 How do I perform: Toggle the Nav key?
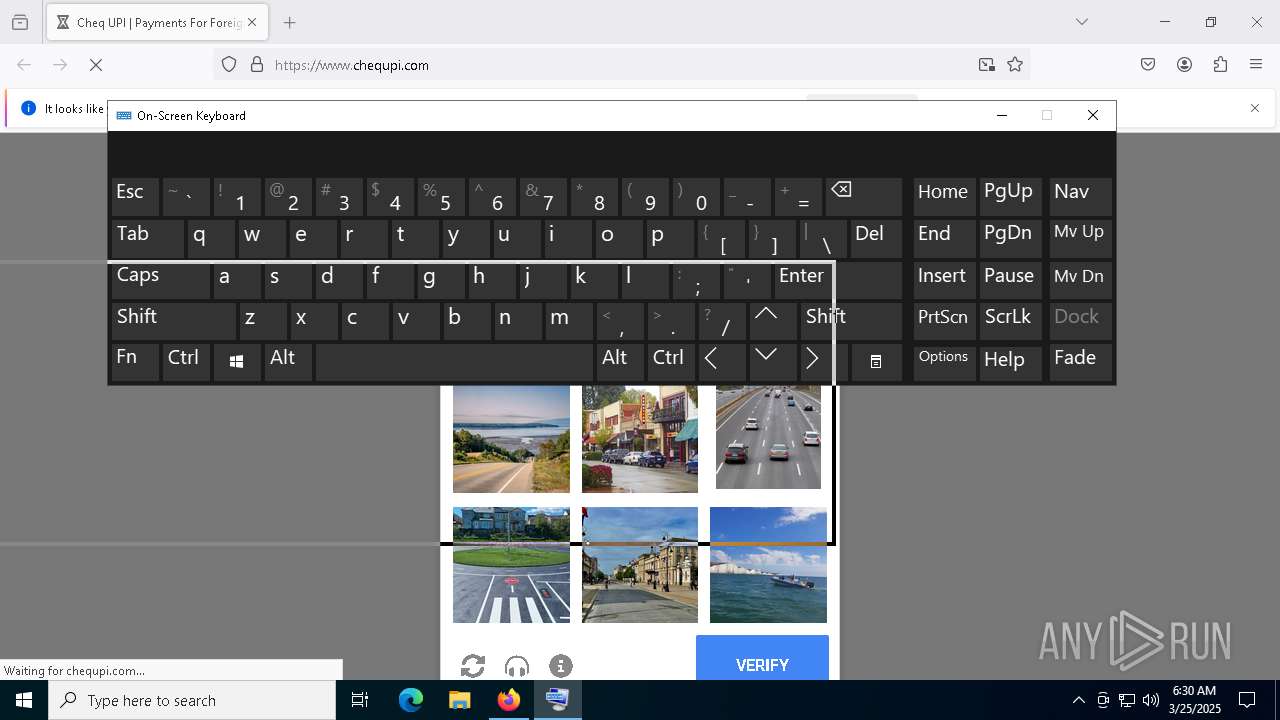pos(1080,197)
